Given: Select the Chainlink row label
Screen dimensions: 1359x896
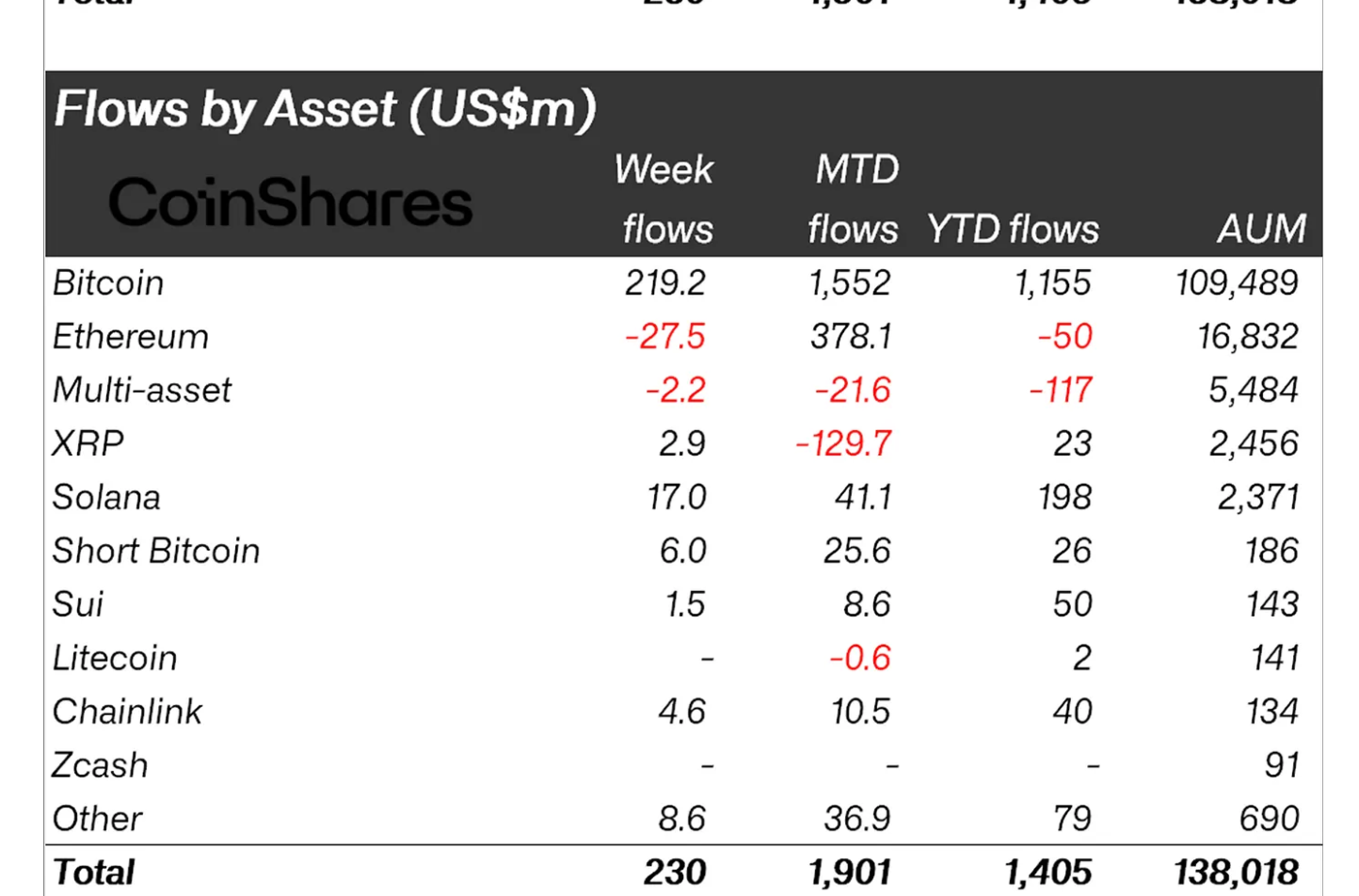Looking at the screenshot, I should pos(127,712).
